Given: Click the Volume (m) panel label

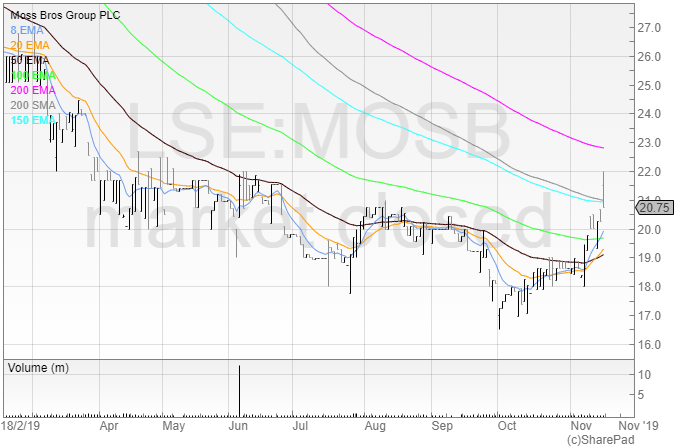Looking at the screenshot, I should coord(38,368).
